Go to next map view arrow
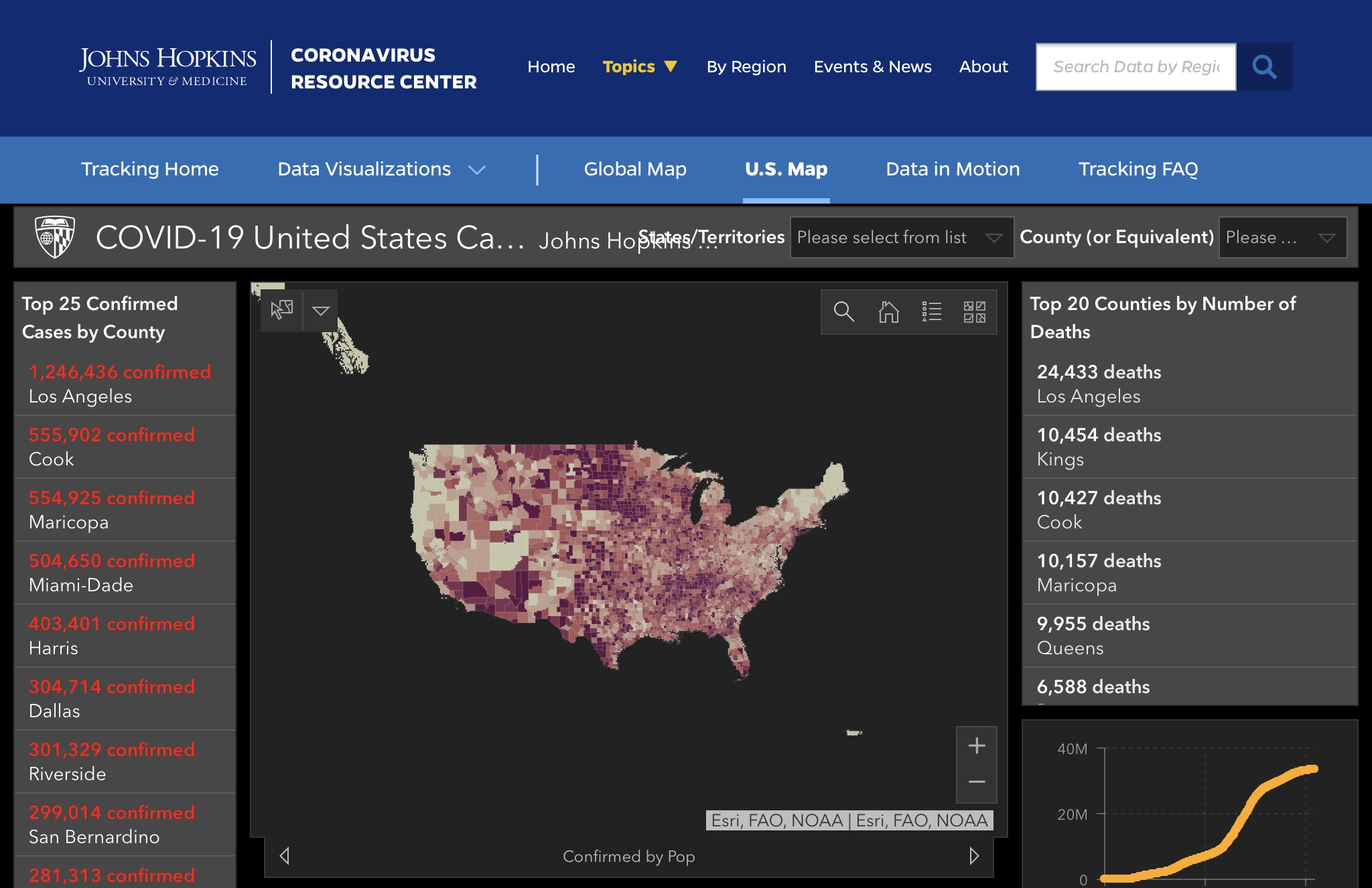Image resolution: width=1372 pixels, height=888 pixels. pyautogui.click(x=974, y=856)
